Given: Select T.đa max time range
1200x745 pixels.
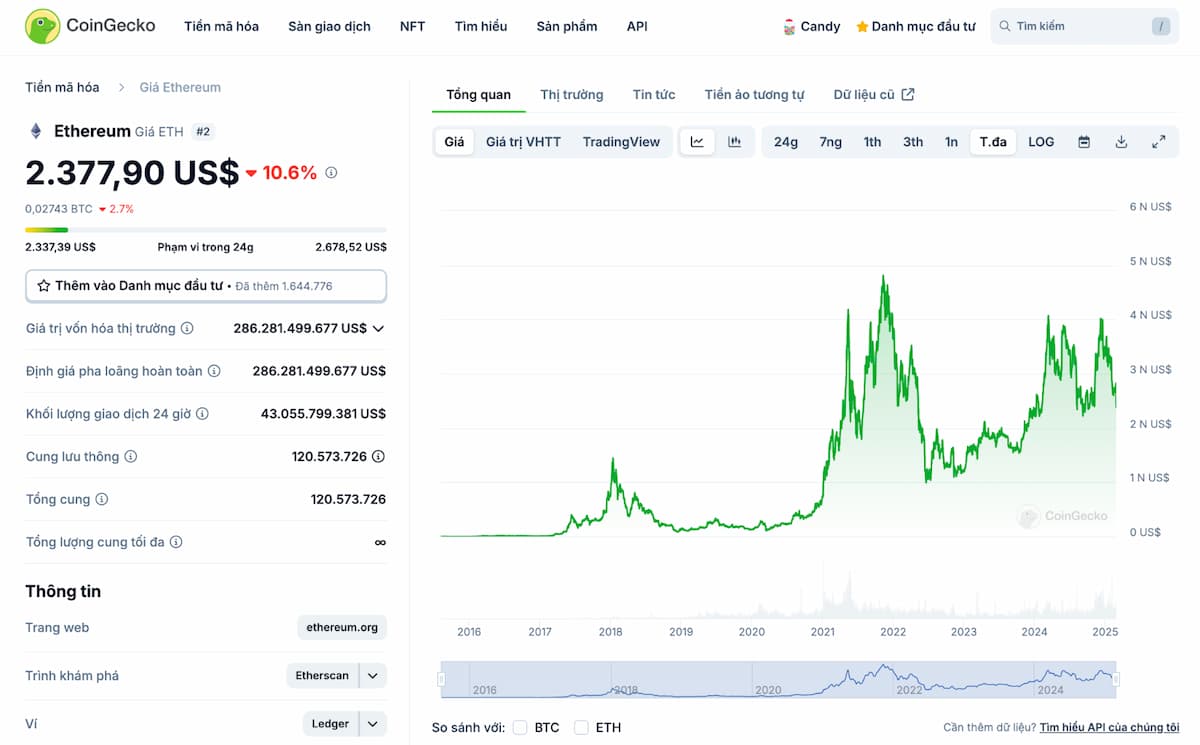Looking at the screenshot, I should [993, 142].
